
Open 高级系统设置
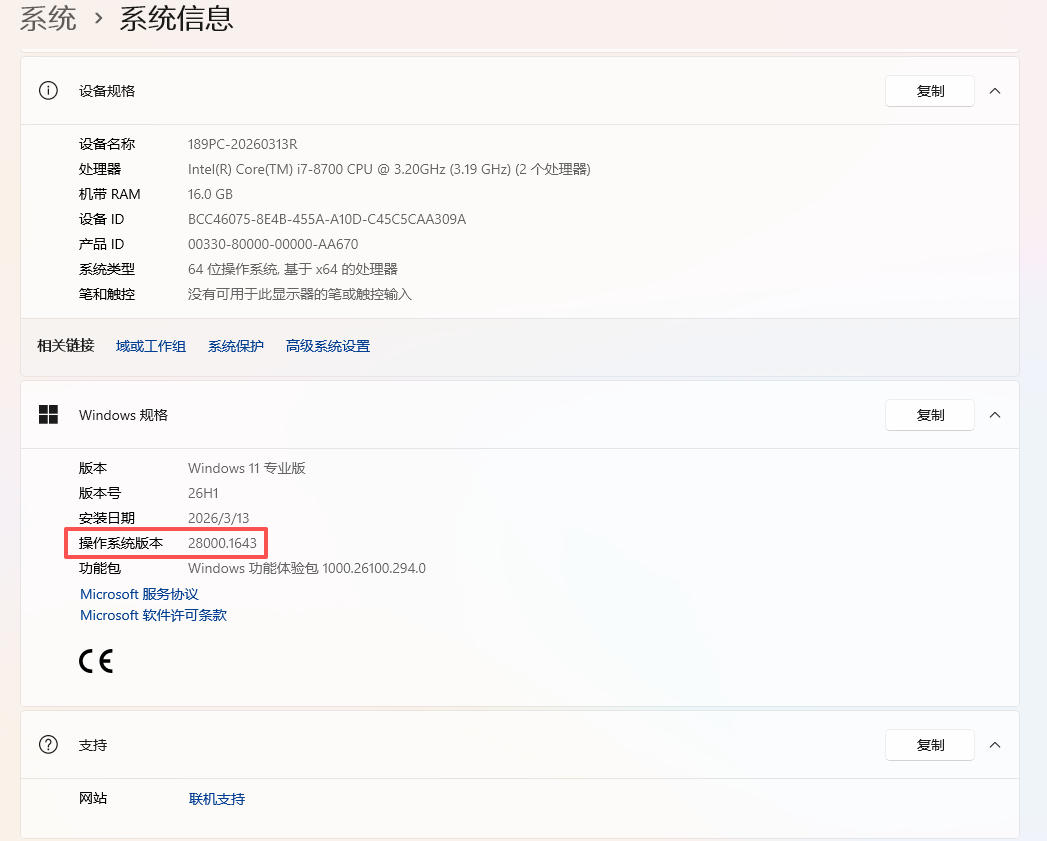pos(328,346)
